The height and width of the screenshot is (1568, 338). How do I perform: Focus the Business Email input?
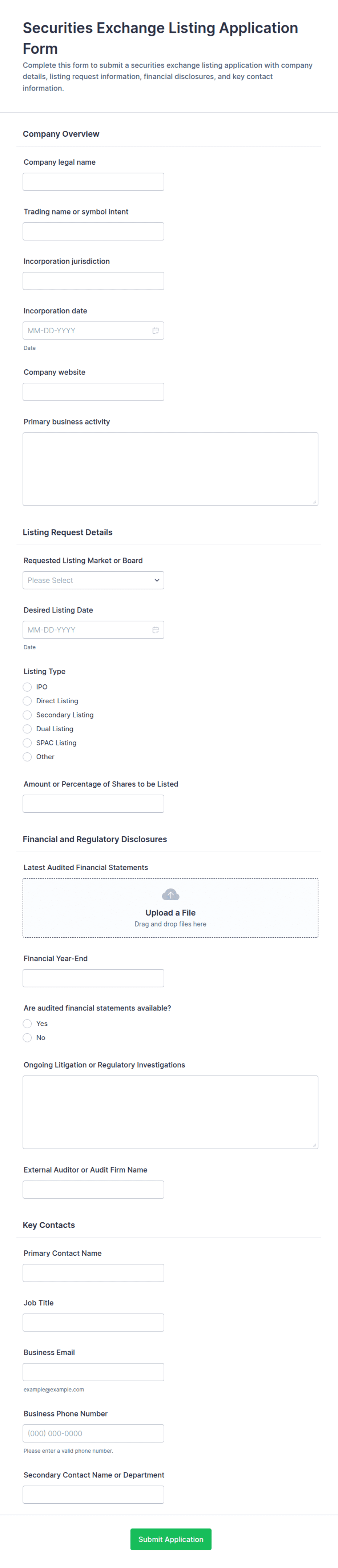click(93, 1372)
